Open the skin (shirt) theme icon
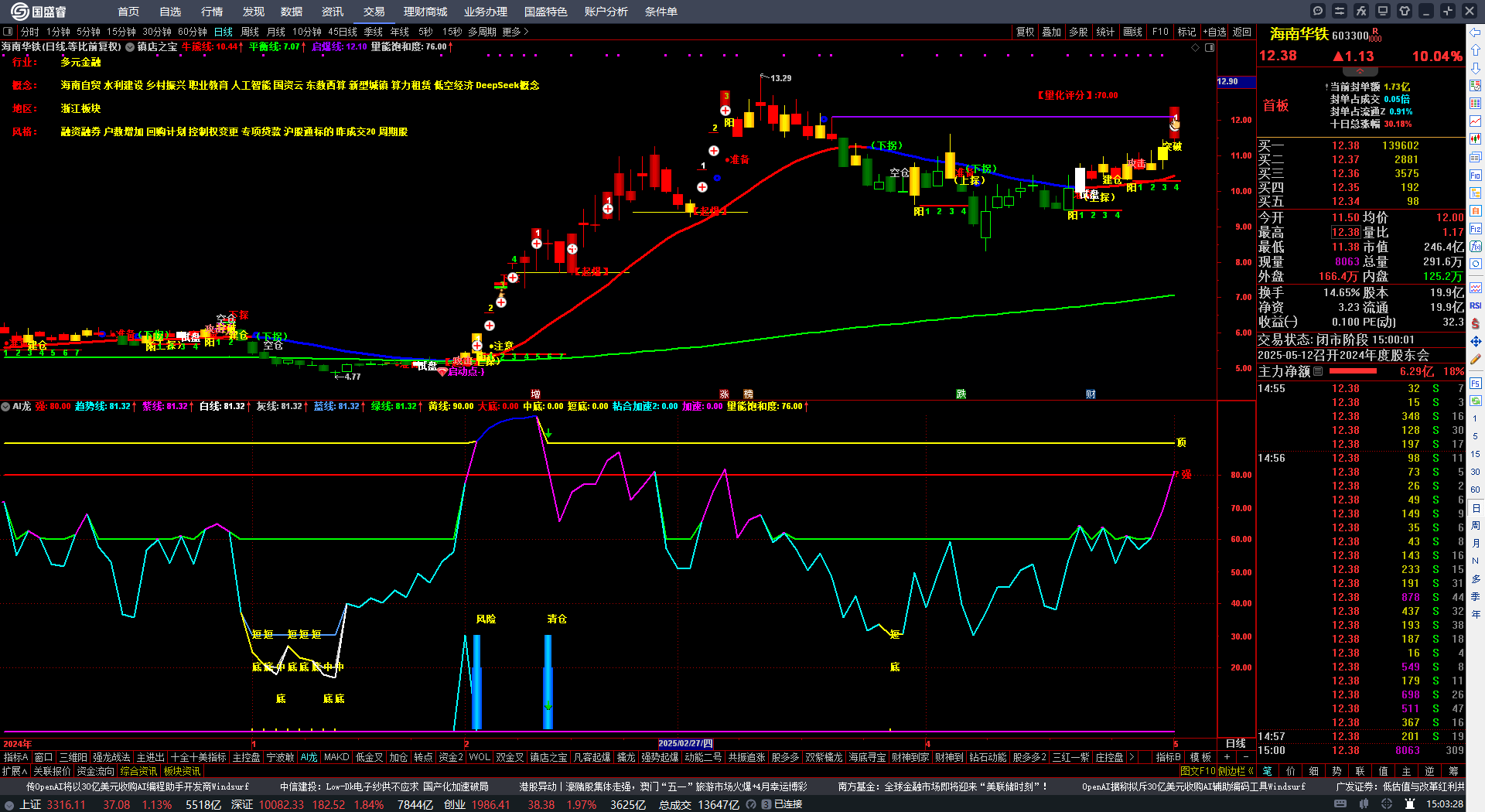The height and width of the screenshot is (812, 1485). click(x=1405, y=11)
